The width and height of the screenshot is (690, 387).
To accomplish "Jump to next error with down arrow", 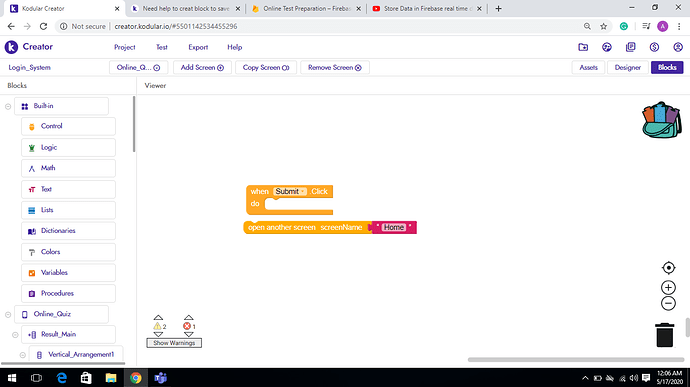I will pyautogui.click(x=189, y=334).
